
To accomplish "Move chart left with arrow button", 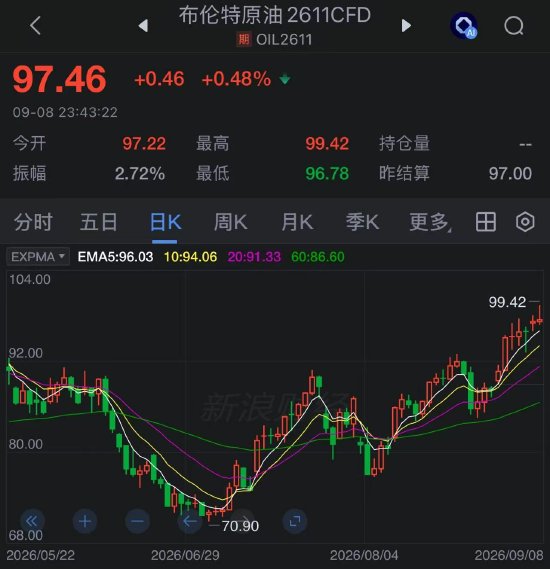I will tap(190, 521).
